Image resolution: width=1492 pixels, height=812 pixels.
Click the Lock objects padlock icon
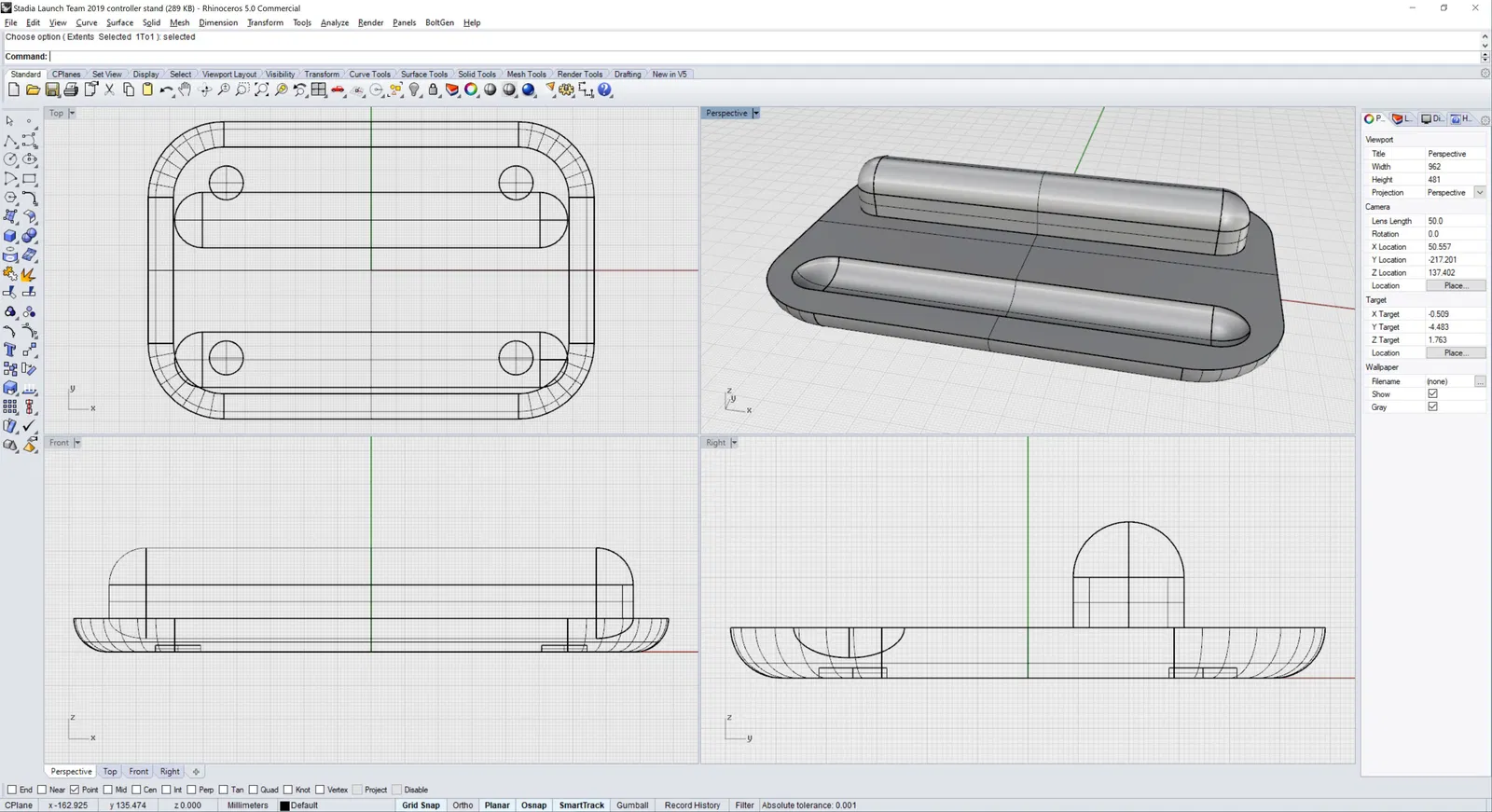433,90
